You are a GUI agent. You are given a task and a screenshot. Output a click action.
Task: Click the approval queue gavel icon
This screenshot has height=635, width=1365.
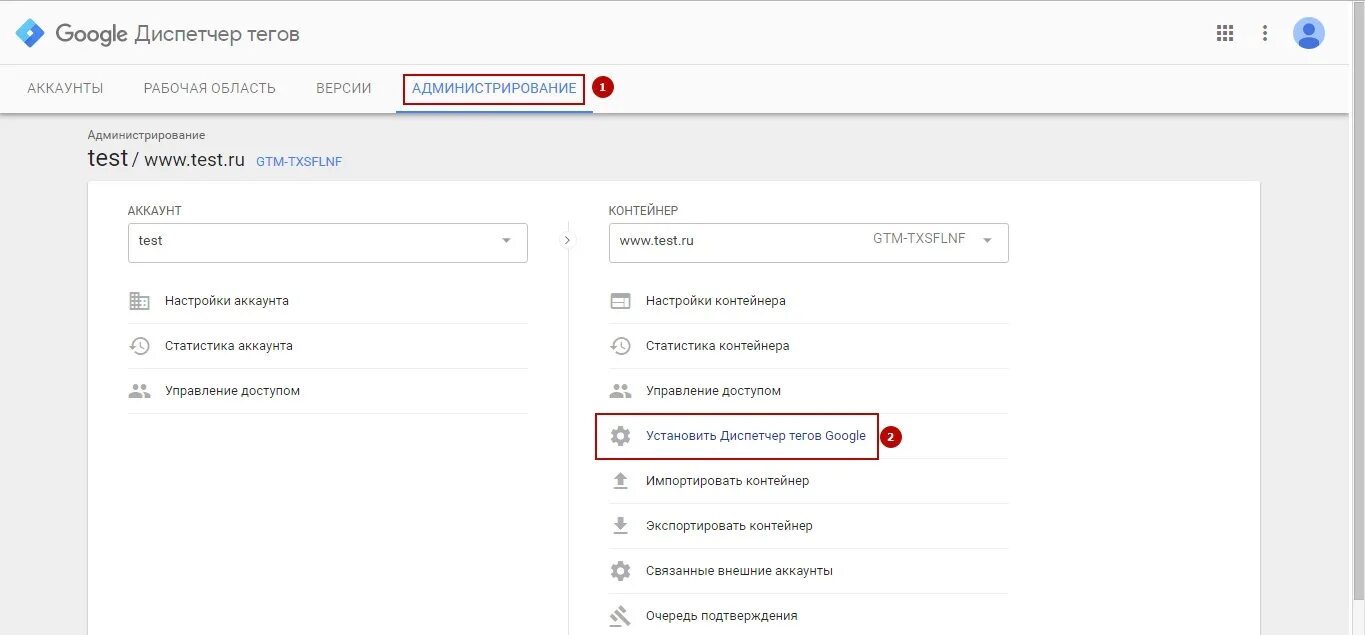pyautogui.click(x=620, y=616)
